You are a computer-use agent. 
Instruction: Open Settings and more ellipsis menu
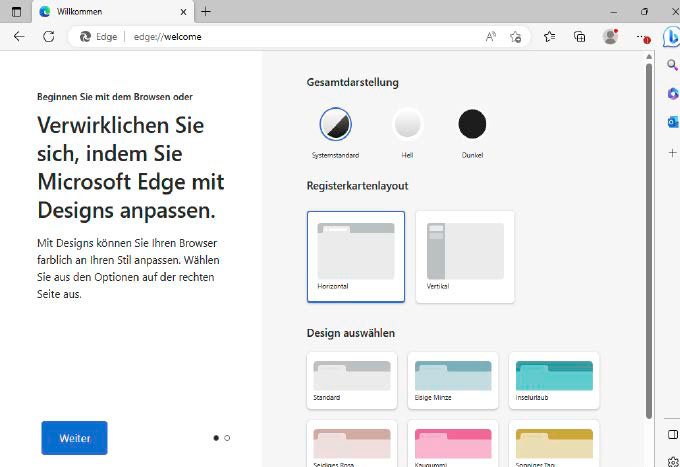coord(643,37)
